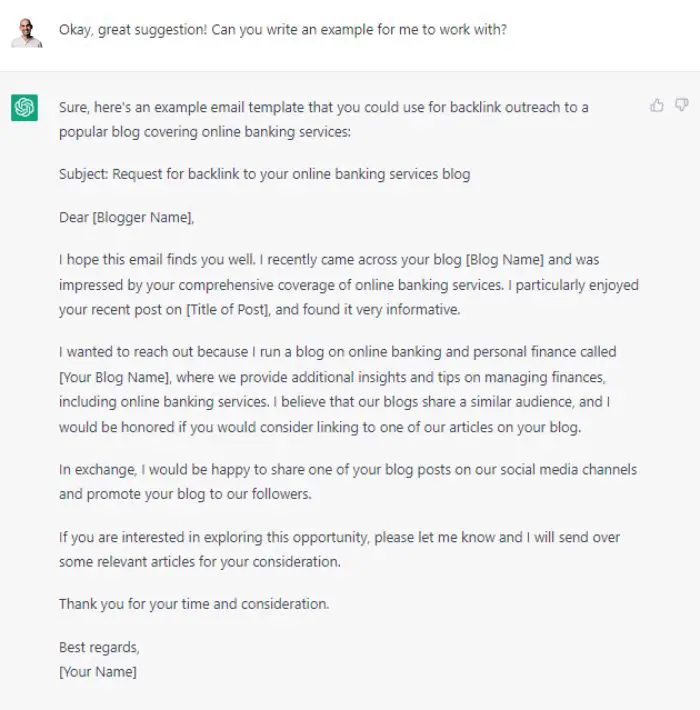Click the user's message asking for an example
Viewport: 700px width, 710px height.
click(x=283, y=30)
